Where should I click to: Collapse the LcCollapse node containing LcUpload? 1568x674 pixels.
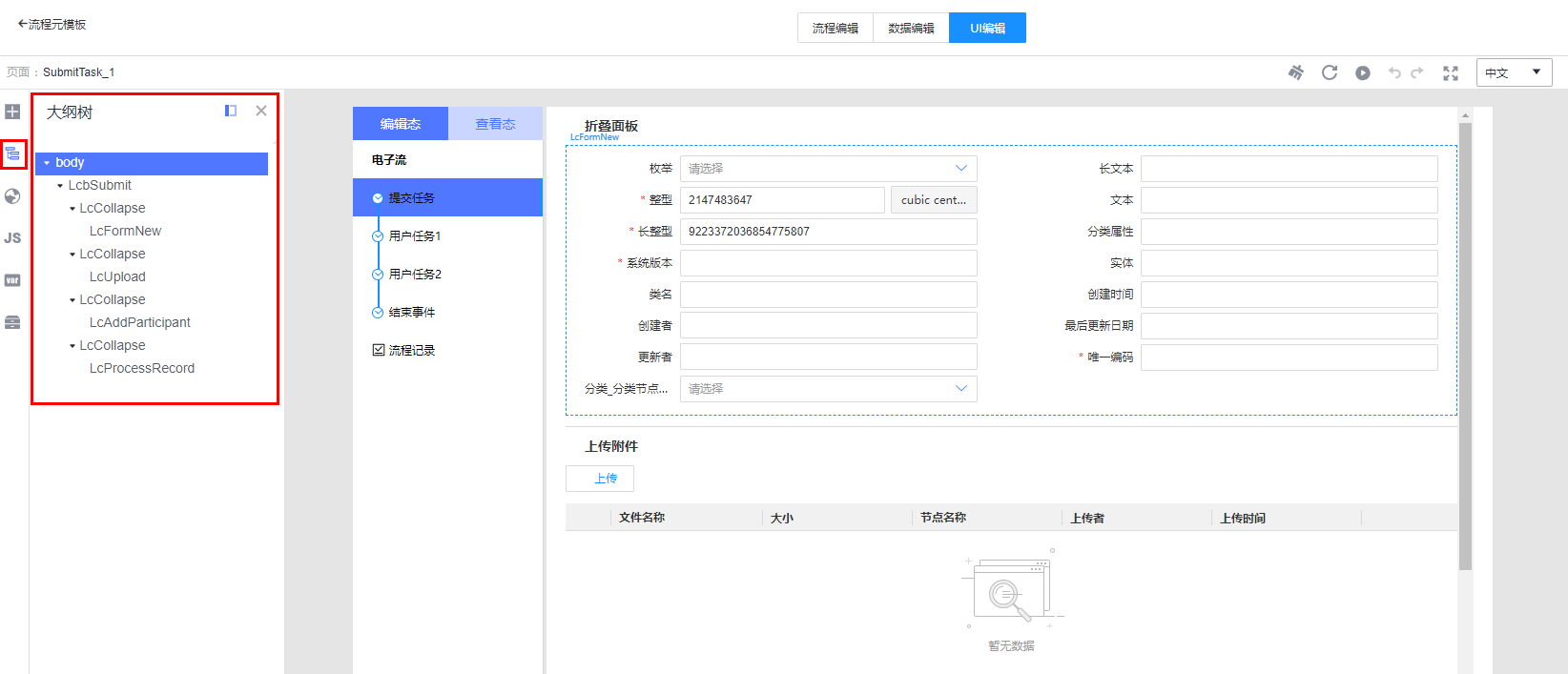[72, 255]
